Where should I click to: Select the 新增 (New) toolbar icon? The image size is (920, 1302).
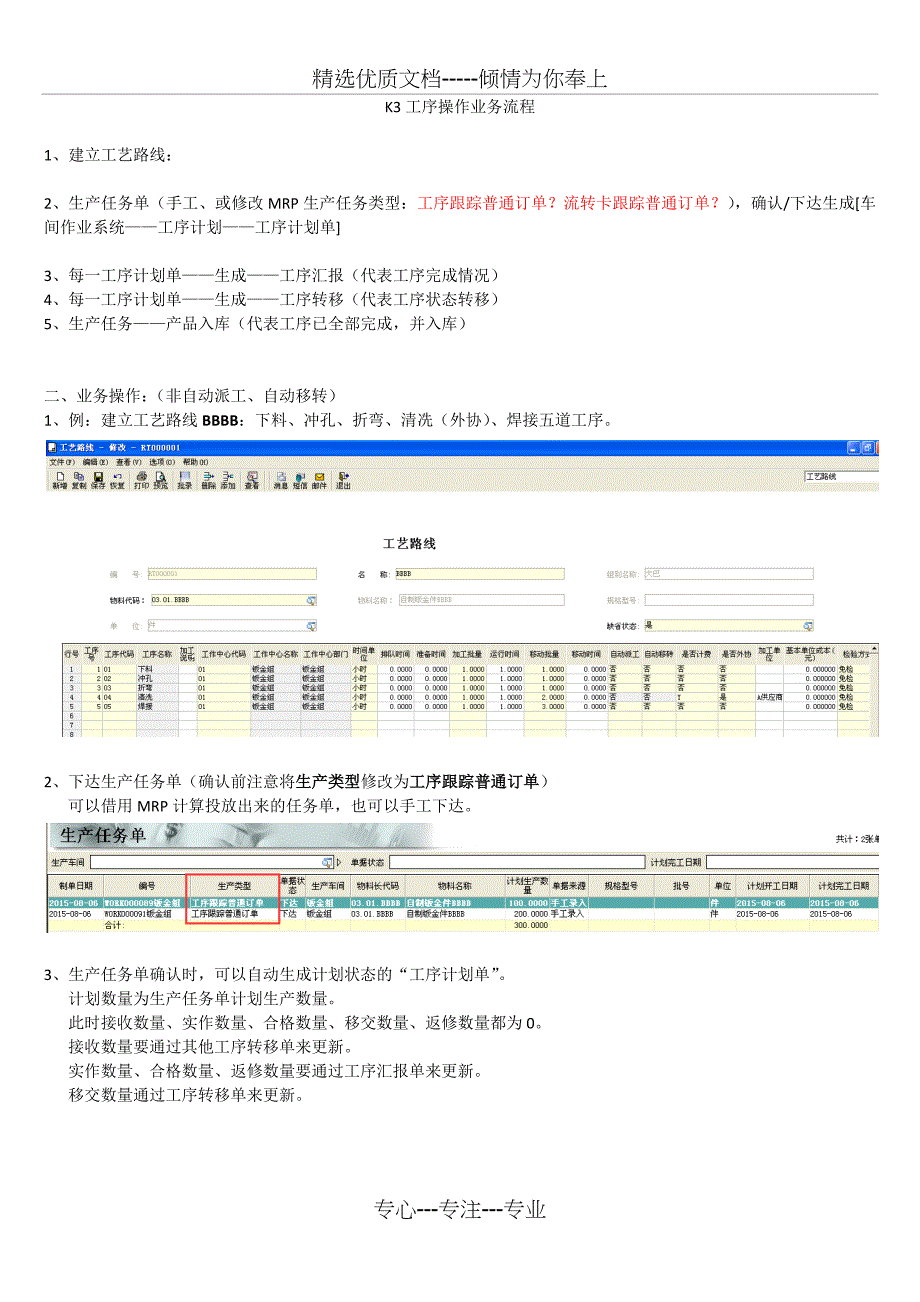pos(60,478)
